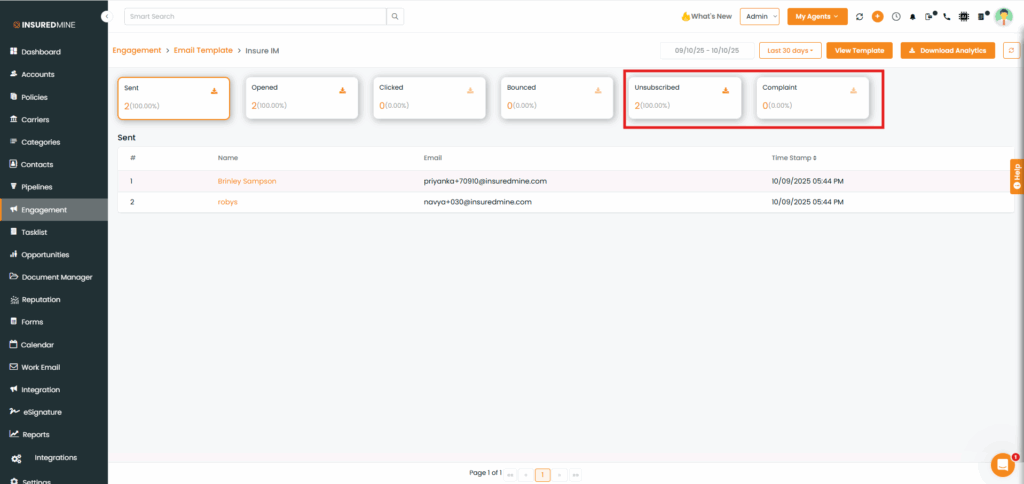The image size is (1024, 484).
Task: Click the Smart Search magnifier icon
Action: 396,16
